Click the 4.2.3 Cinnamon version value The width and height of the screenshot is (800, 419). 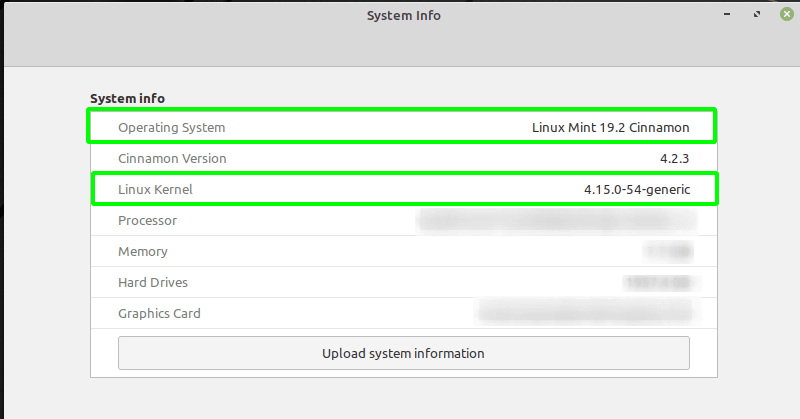673,158
